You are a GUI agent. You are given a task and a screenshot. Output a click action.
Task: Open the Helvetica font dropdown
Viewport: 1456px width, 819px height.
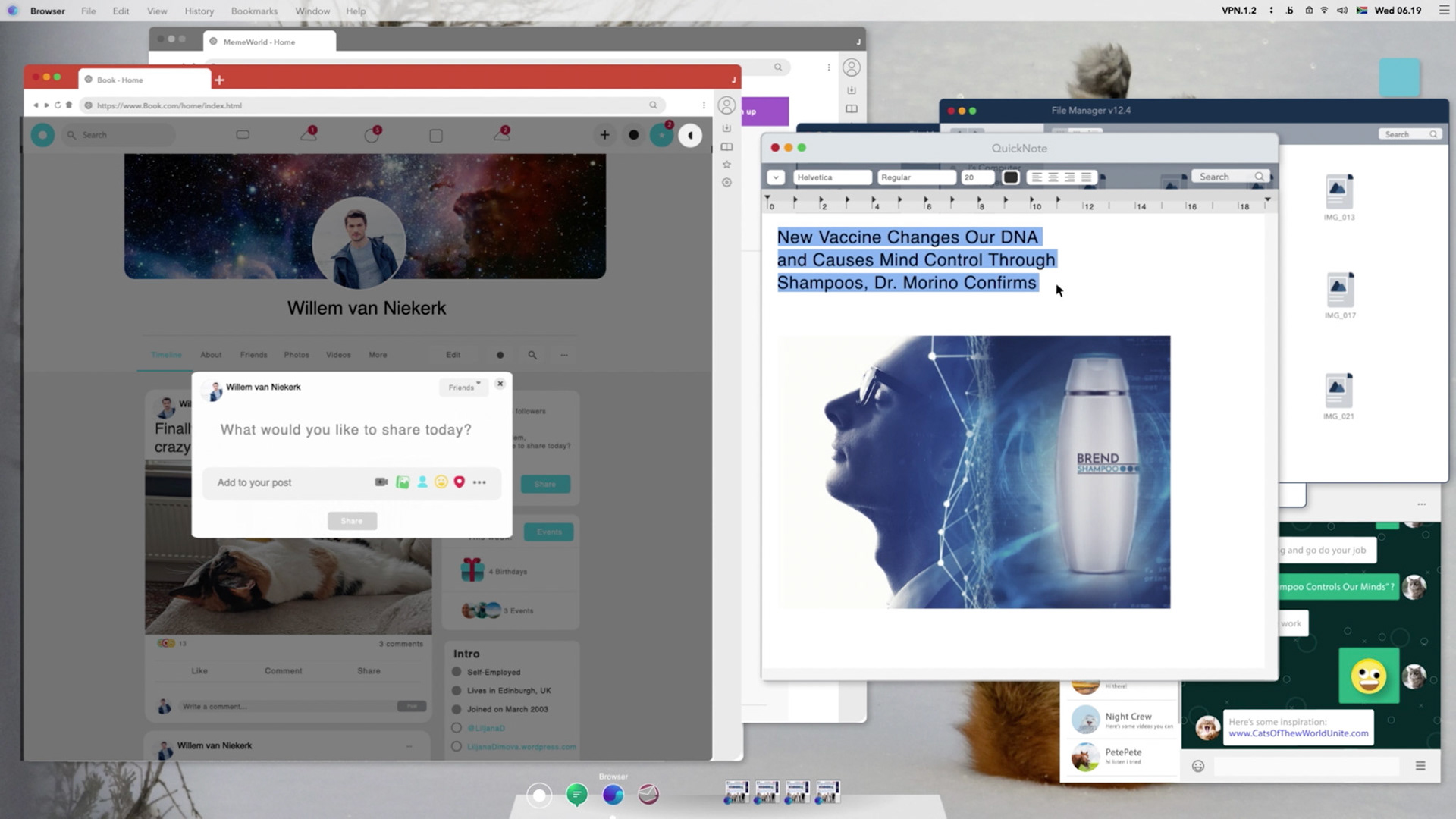(x=832, y=177)
